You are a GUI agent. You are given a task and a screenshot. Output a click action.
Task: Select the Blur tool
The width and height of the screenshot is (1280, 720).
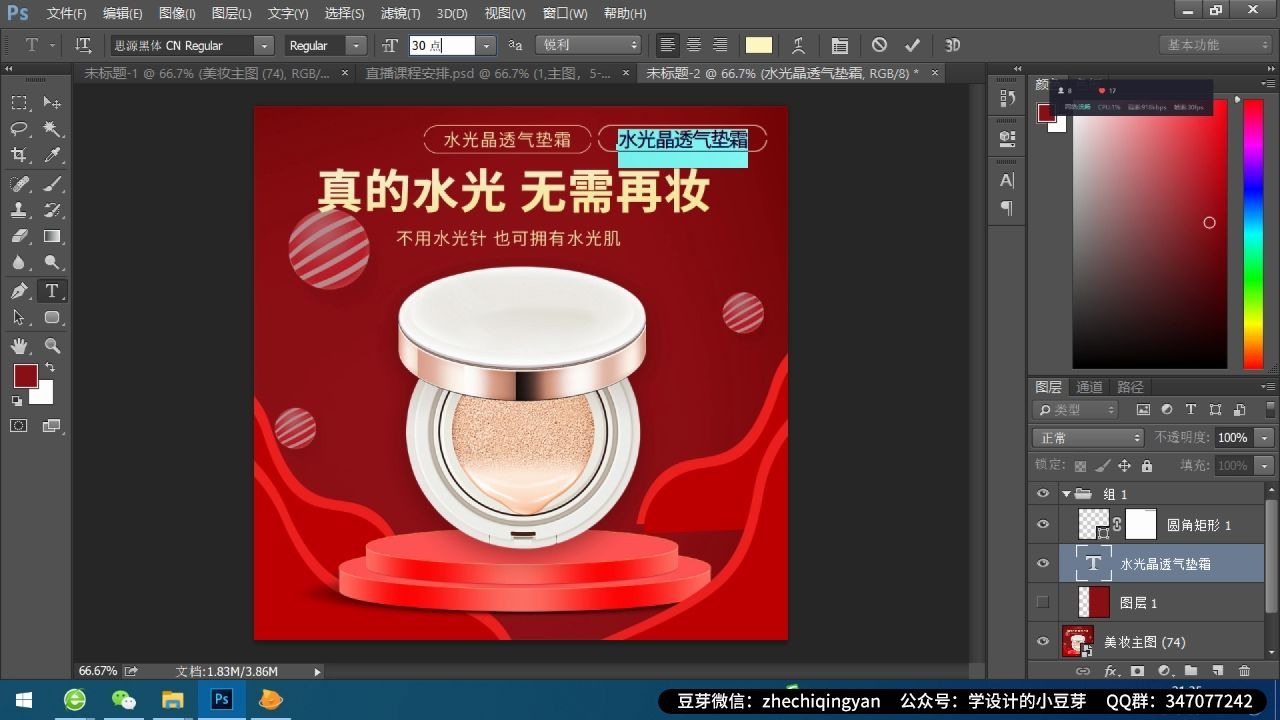point(19,263)
